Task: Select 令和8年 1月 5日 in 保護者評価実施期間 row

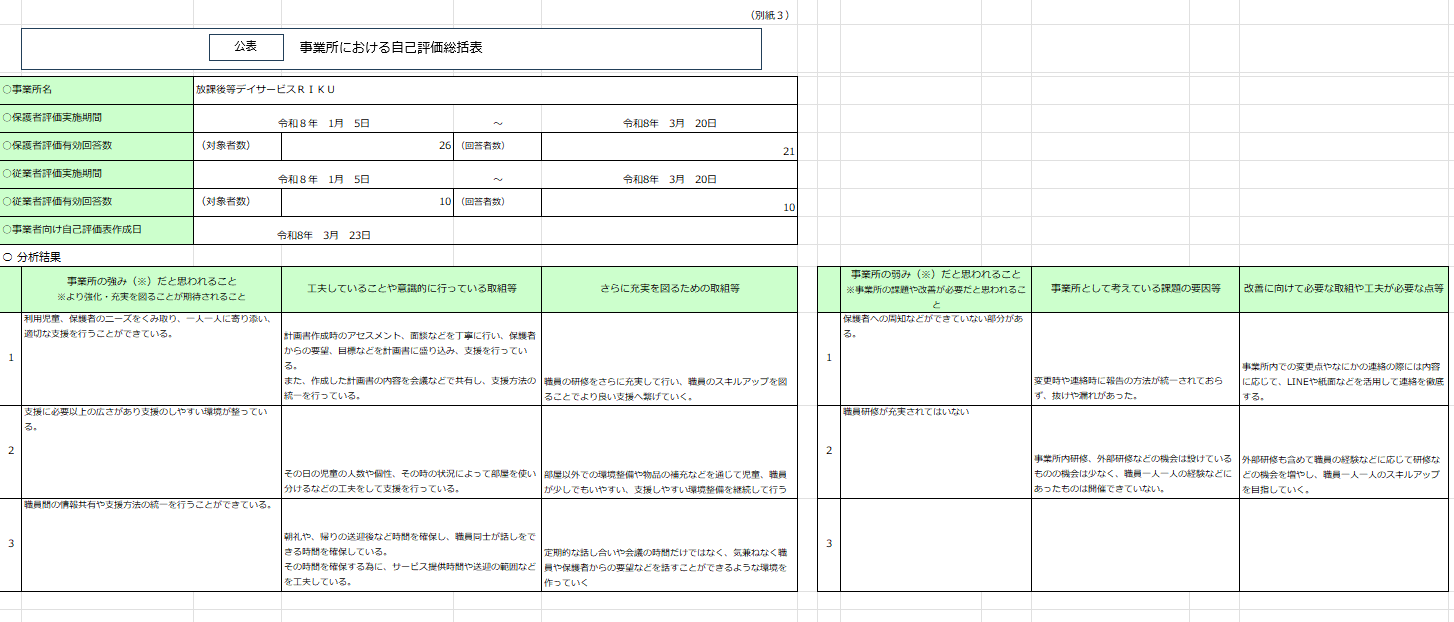Action: coord(324,123)
